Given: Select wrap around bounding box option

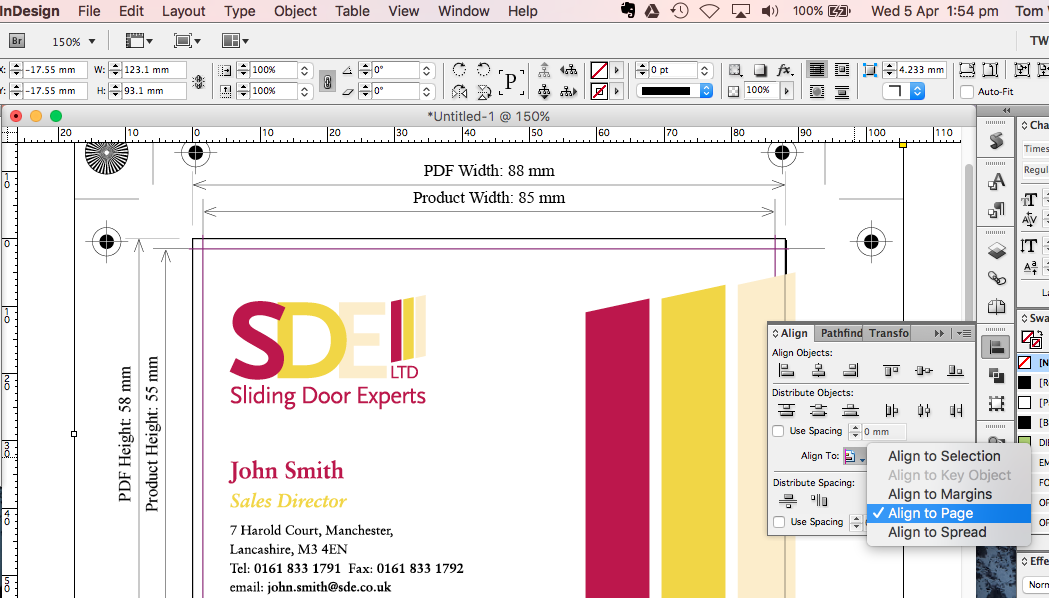Looking at the screenshot, I should tap(842, 70).
